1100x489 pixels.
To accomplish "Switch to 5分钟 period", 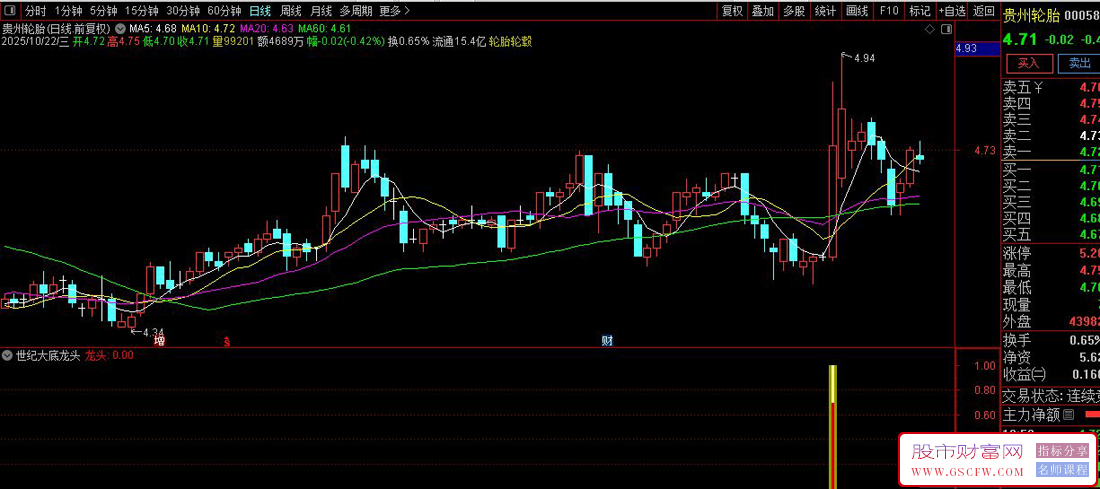I will [104, 11].
